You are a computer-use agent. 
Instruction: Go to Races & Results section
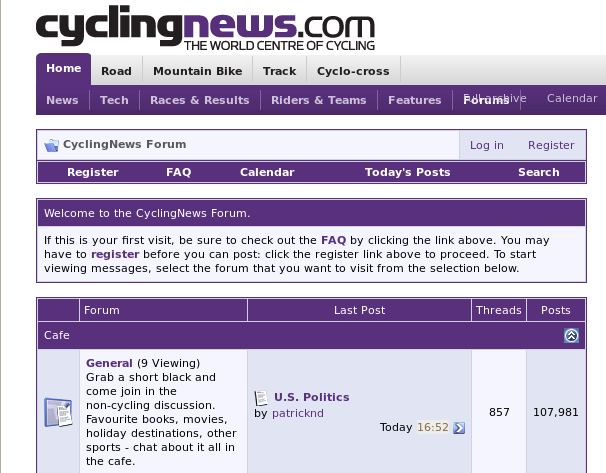(200, 100)
